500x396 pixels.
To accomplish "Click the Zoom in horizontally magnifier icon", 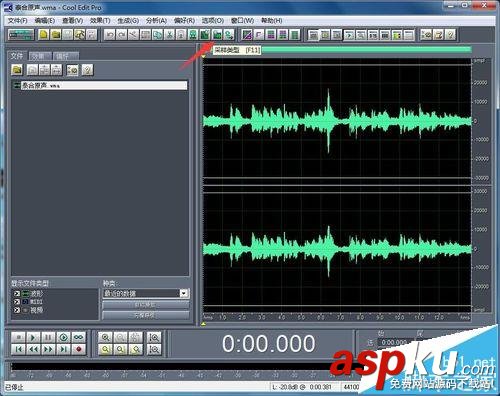I will 105,337.
